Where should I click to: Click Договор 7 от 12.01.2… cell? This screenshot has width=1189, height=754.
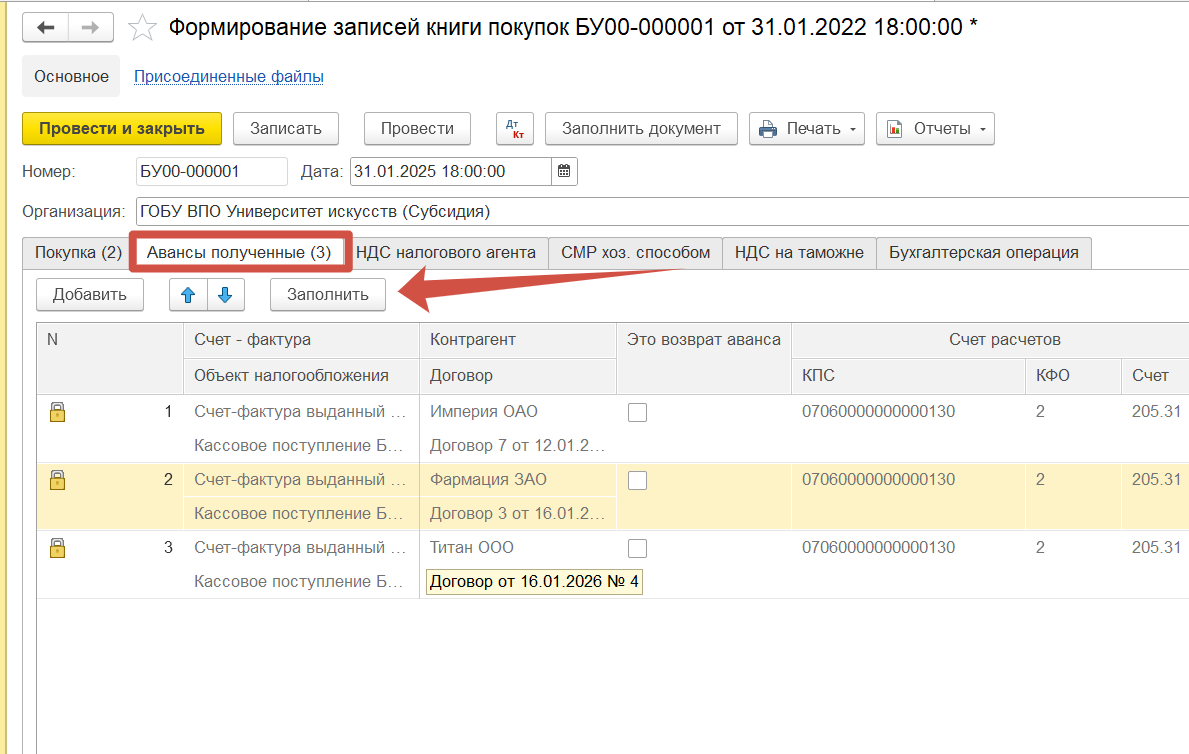coord(518,445)
